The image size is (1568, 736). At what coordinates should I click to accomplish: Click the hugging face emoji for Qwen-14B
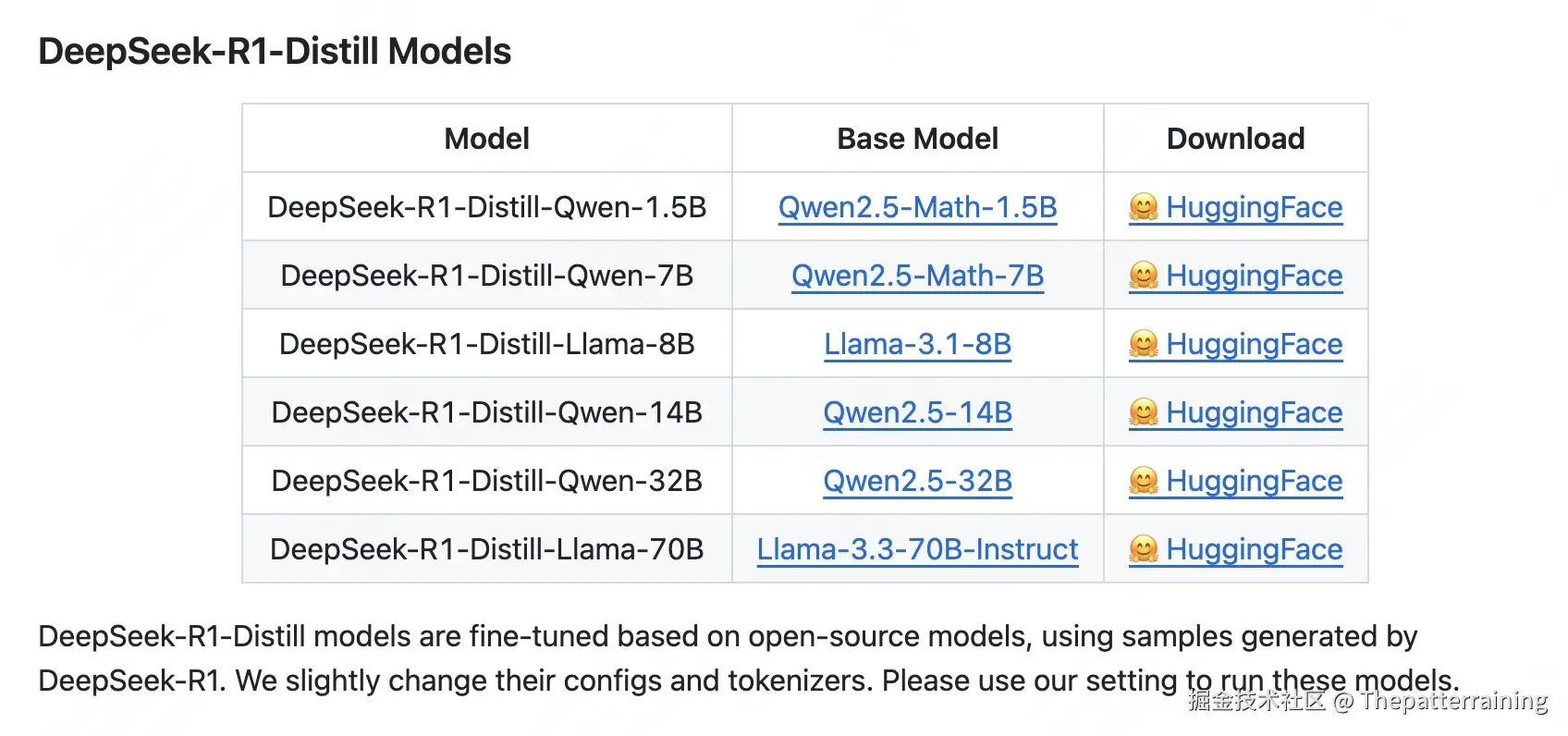1144,412
